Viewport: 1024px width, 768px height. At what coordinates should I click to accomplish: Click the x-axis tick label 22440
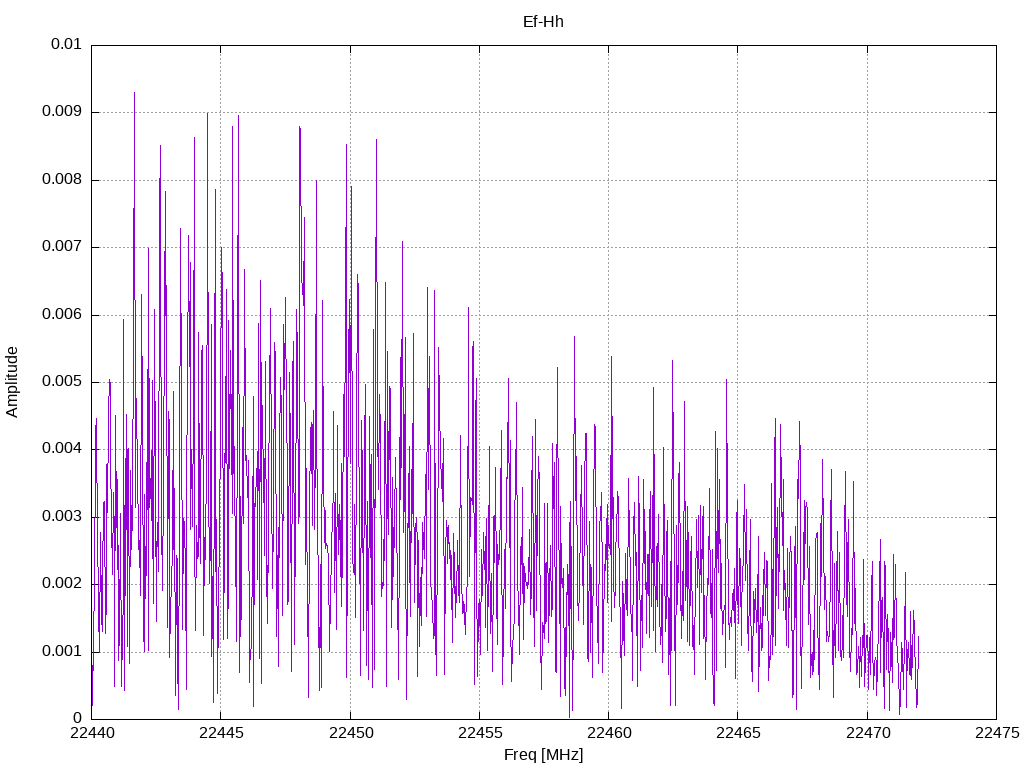point(92,733)
